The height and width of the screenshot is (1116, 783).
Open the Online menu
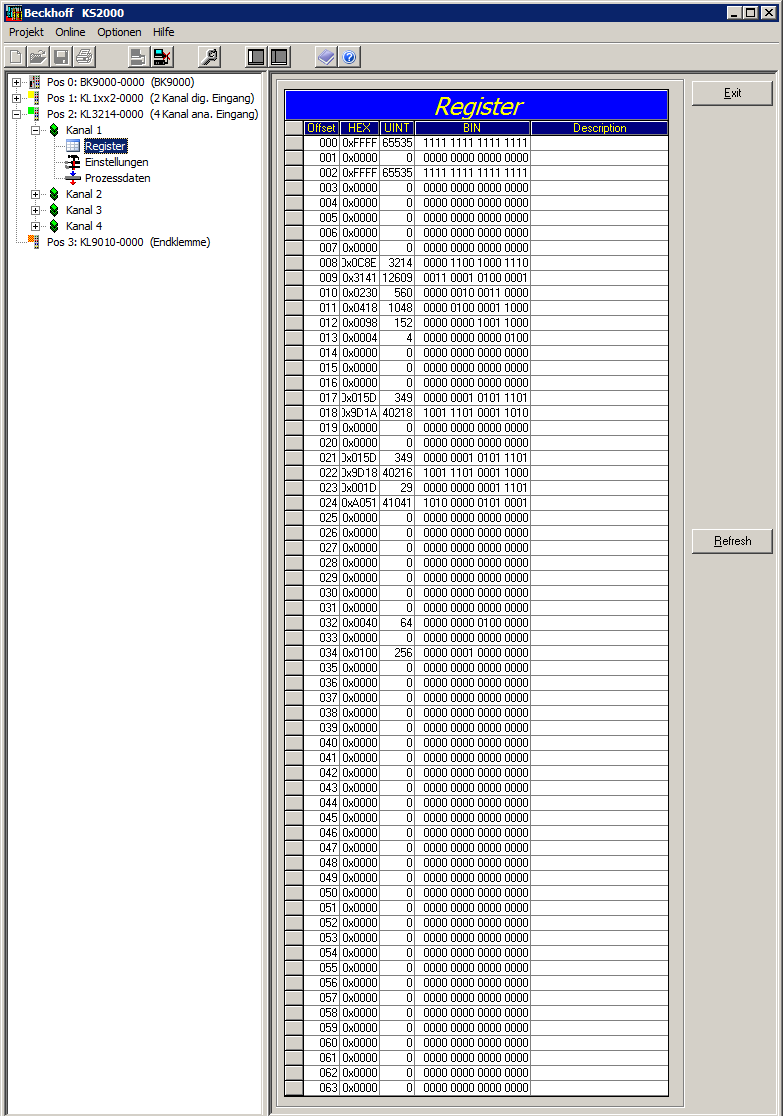click(x=70, y=32)
